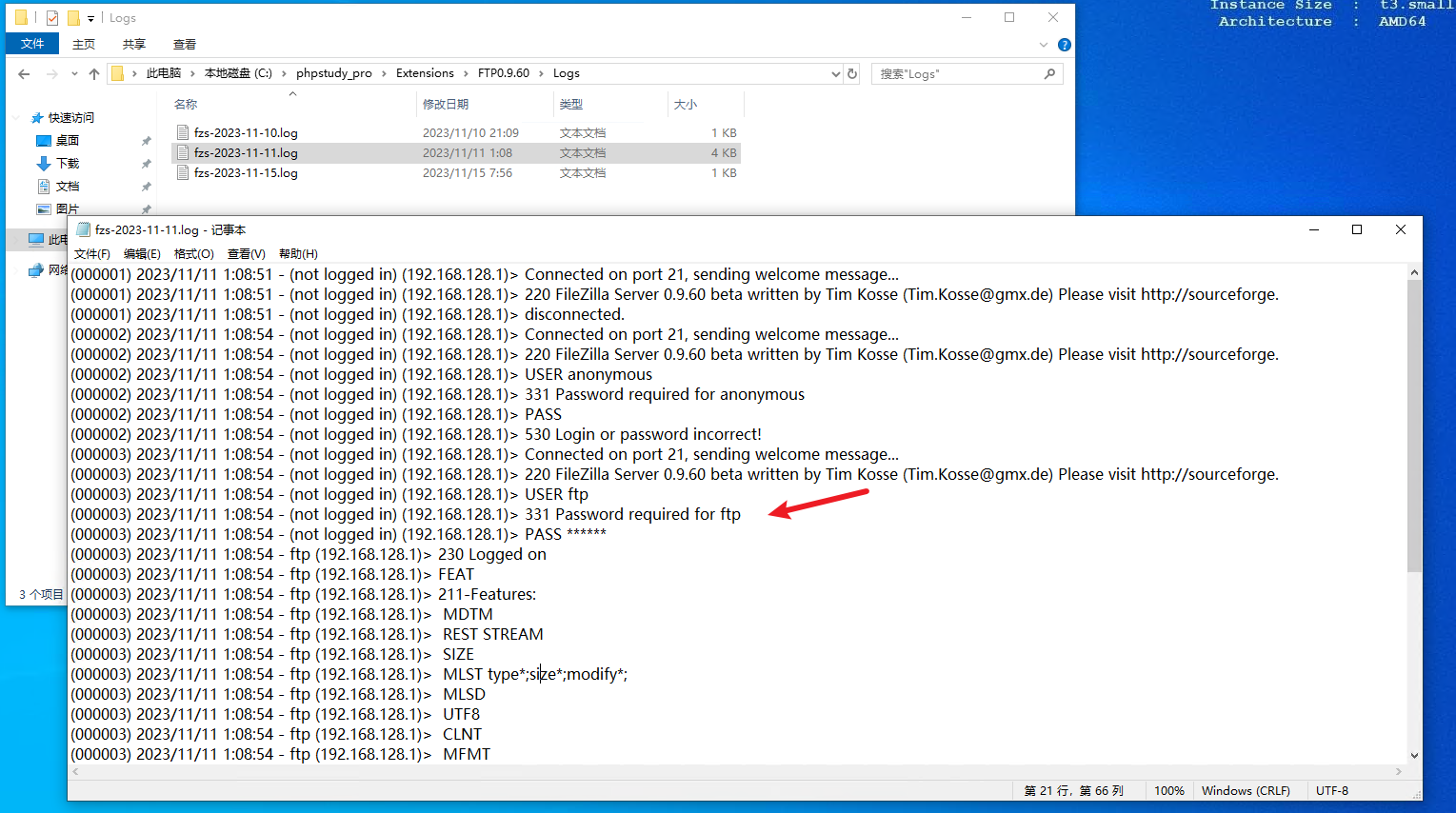Collapse the 快速访问 tree node arrow

tap(16, 118)
